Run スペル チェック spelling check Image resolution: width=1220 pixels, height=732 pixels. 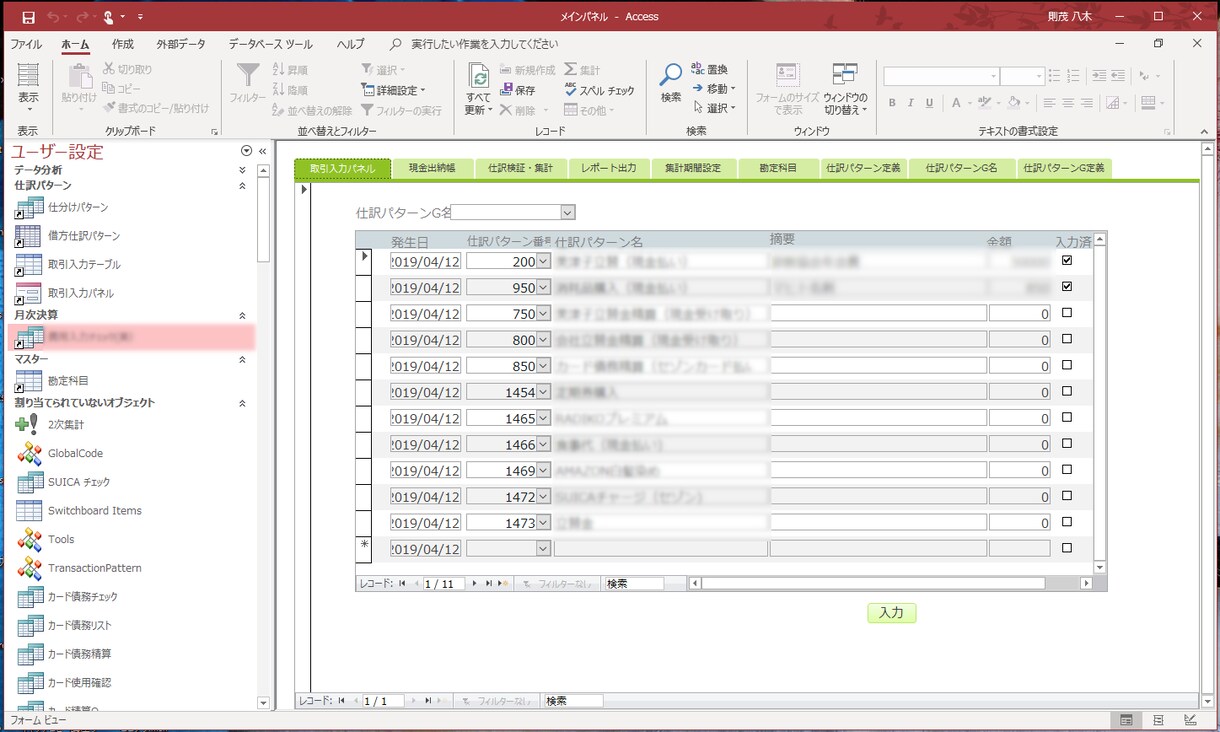[x=599, y=90]
